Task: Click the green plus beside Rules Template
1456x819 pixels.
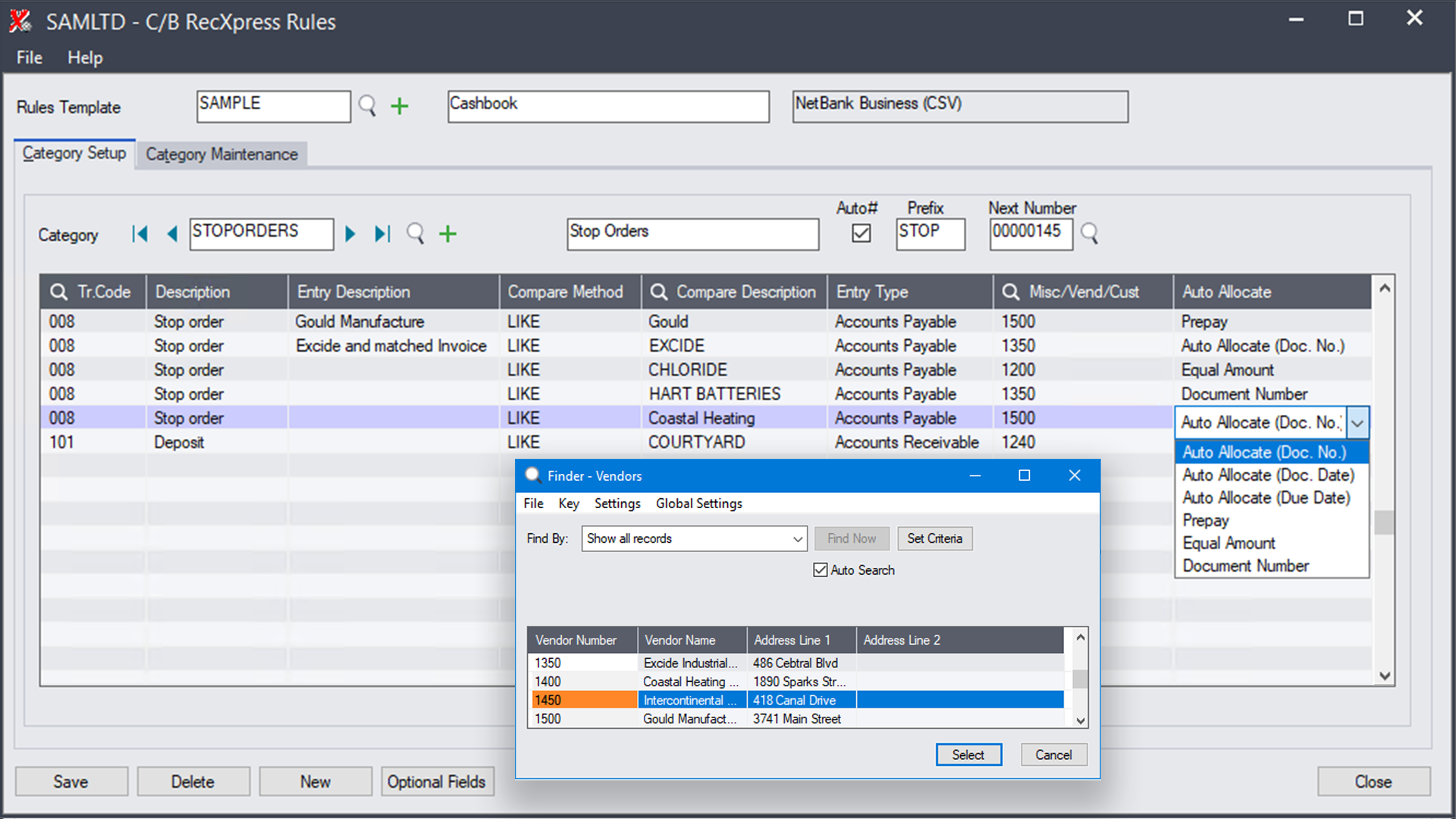Action: click(x=400, y=106)
